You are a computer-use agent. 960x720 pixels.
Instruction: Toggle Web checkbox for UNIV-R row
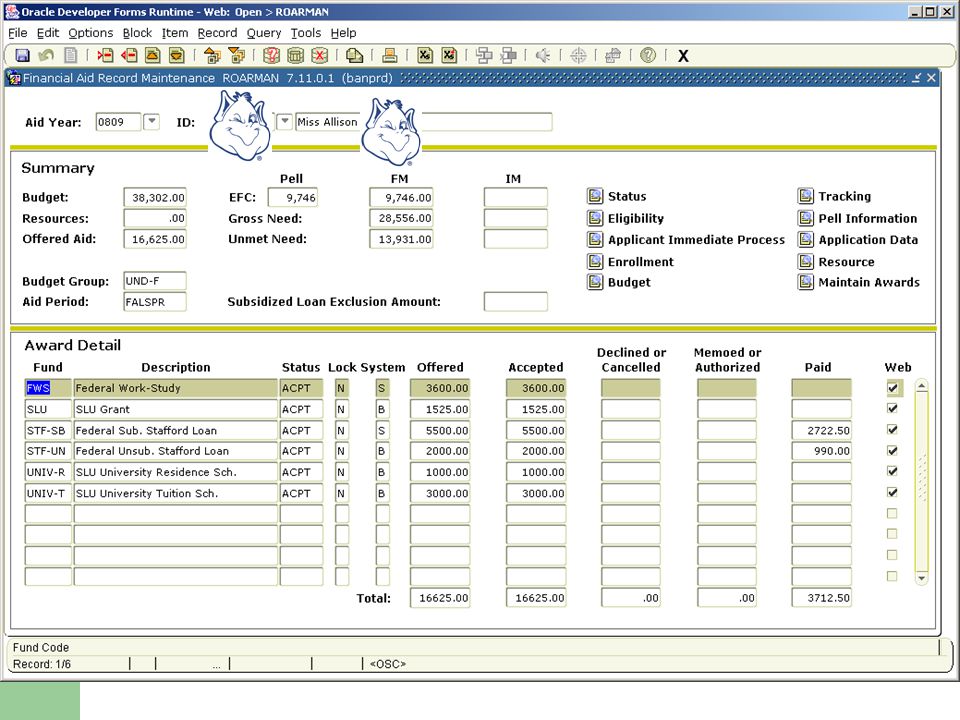tap(893, 471)
